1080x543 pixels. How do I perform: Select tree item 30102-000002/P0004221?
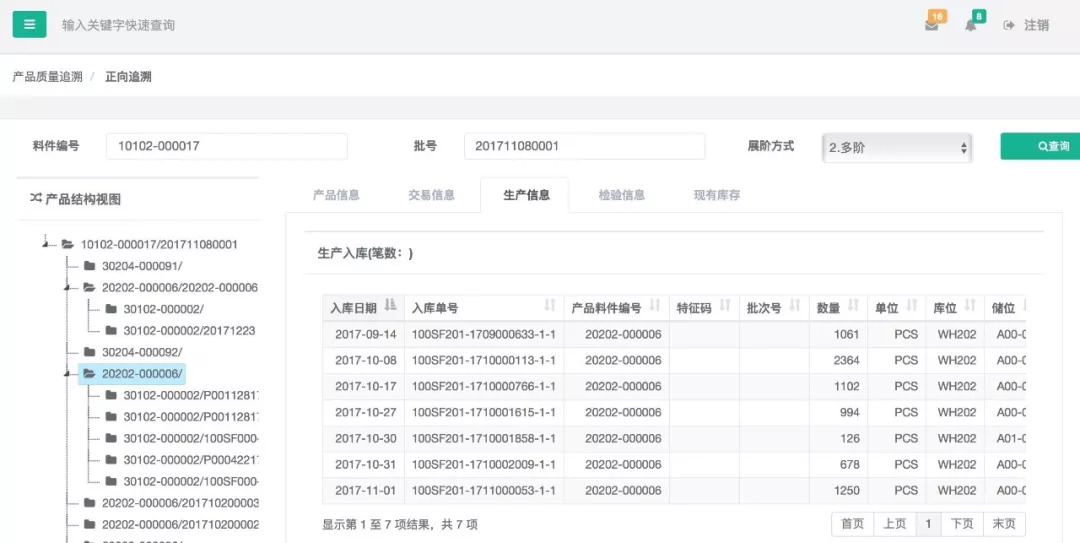click(191, 460)
